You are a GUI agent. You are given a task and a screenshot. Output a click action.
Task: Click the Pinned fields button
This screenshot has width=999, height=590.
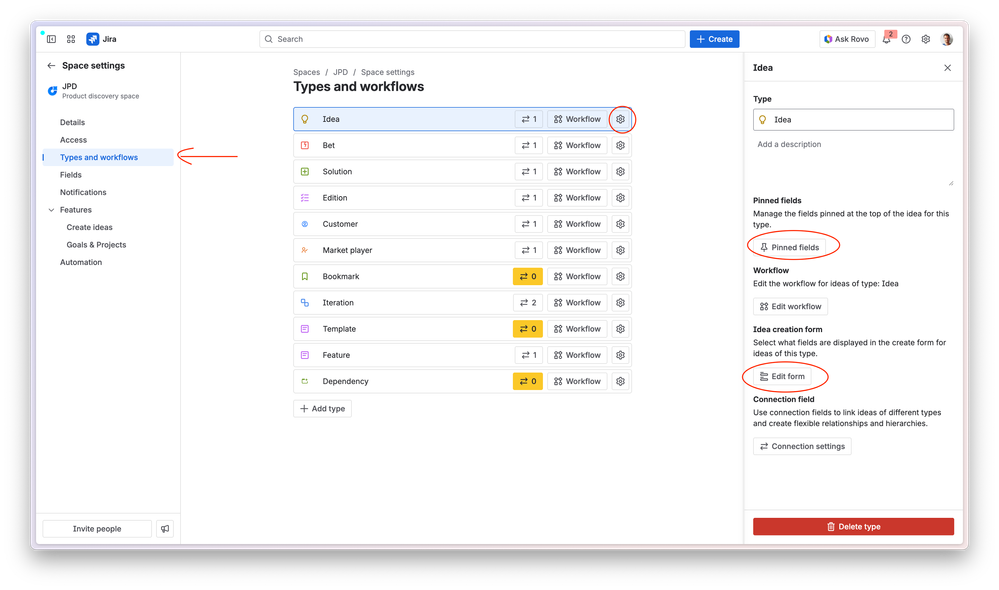point(789,247)
